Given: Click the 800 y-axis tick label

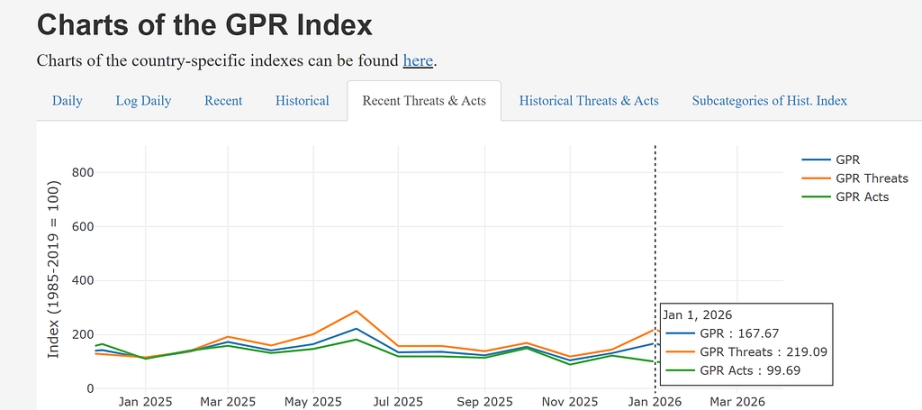Looking at the screenshot, I should coord(81,173).
